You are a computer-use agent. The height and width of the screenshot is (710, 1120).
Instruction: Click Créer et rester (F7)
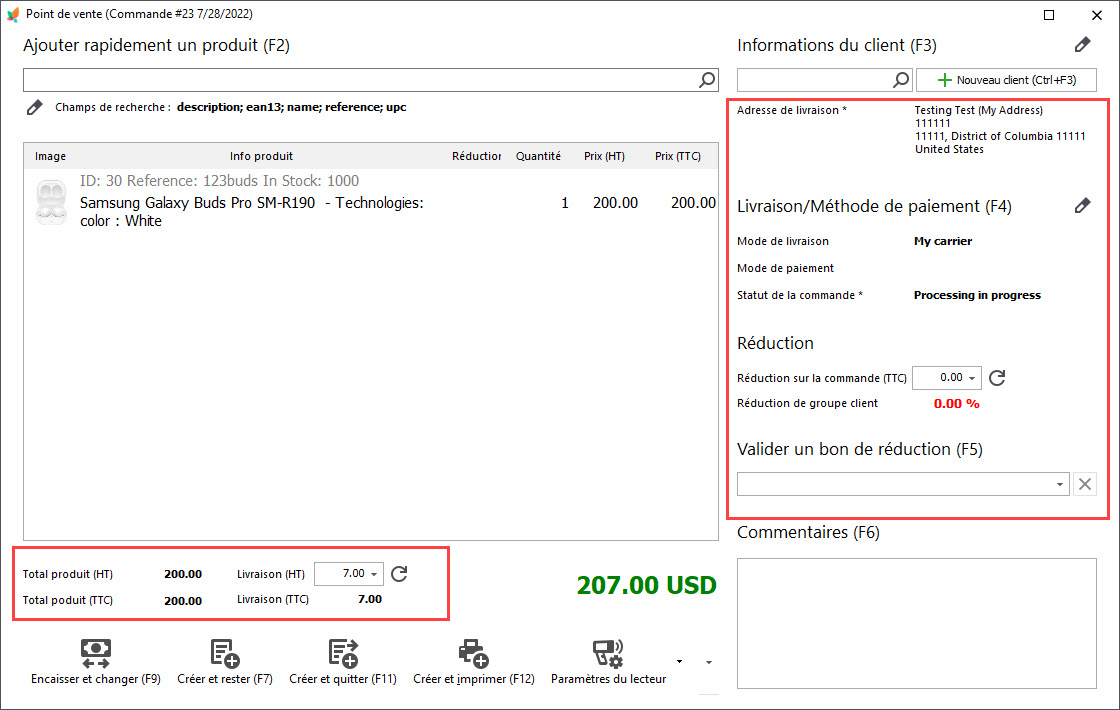tap(225, 662)
